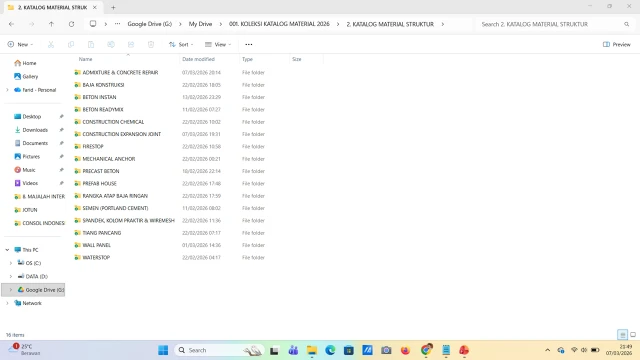The width and height of the screenshot is (640, 360).
Task: Open Firefox from taskbar
Action: pyautogui.click(x=405, y=350)
